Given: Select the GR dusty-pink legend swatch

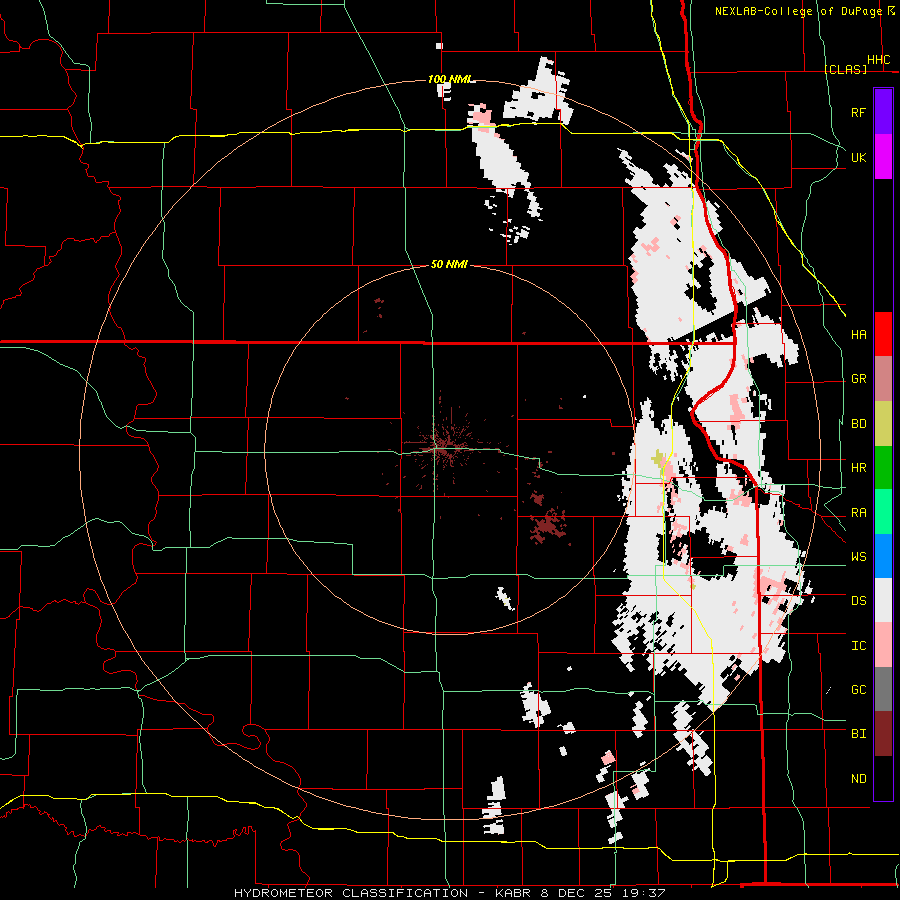Looking at the screenshot, I should [883, 379].
